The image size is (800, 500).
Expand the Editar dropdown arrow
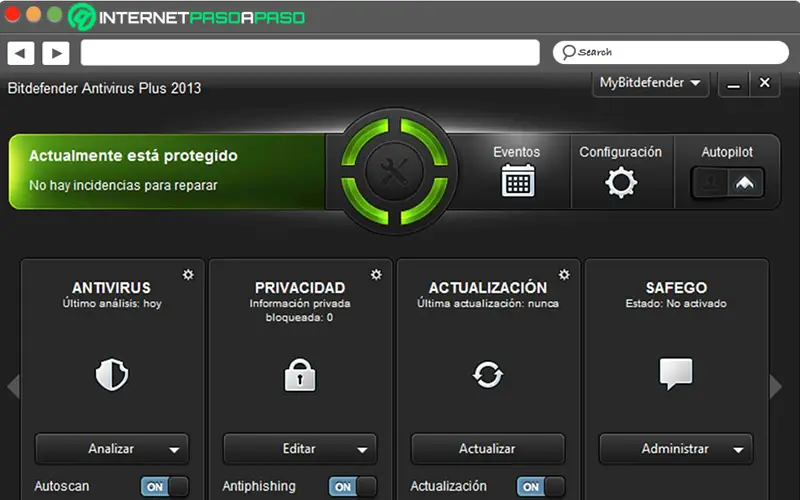point(362,450)
